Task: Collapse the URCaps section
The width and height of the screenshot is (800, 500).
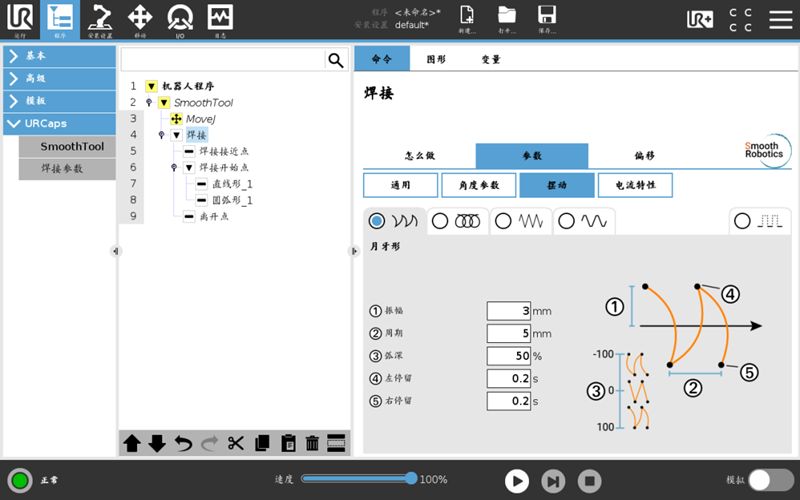Action: pos(60,124)
